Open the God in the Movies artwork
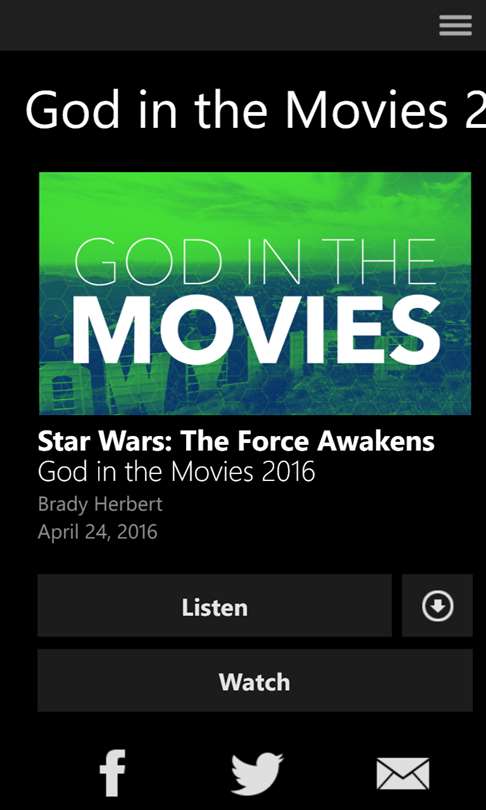Screen dimensions: 486x810 [x=255, y=293]
